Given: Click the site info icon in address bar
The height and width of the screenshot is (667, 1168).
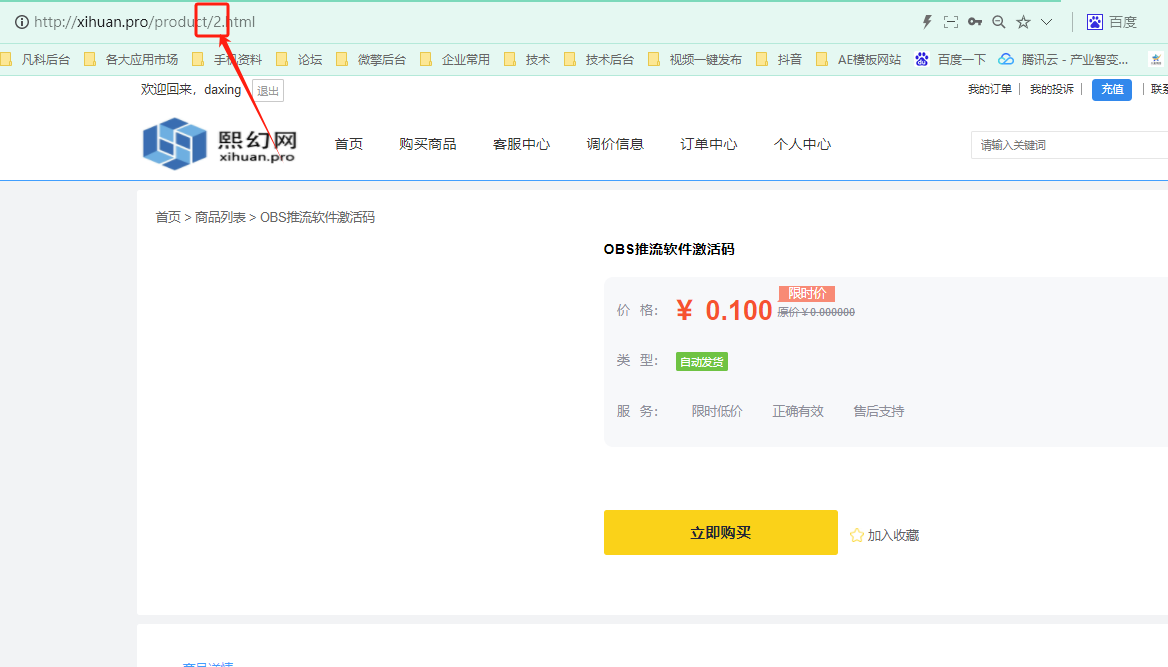Looking at the screenshot, I should 22,22.
